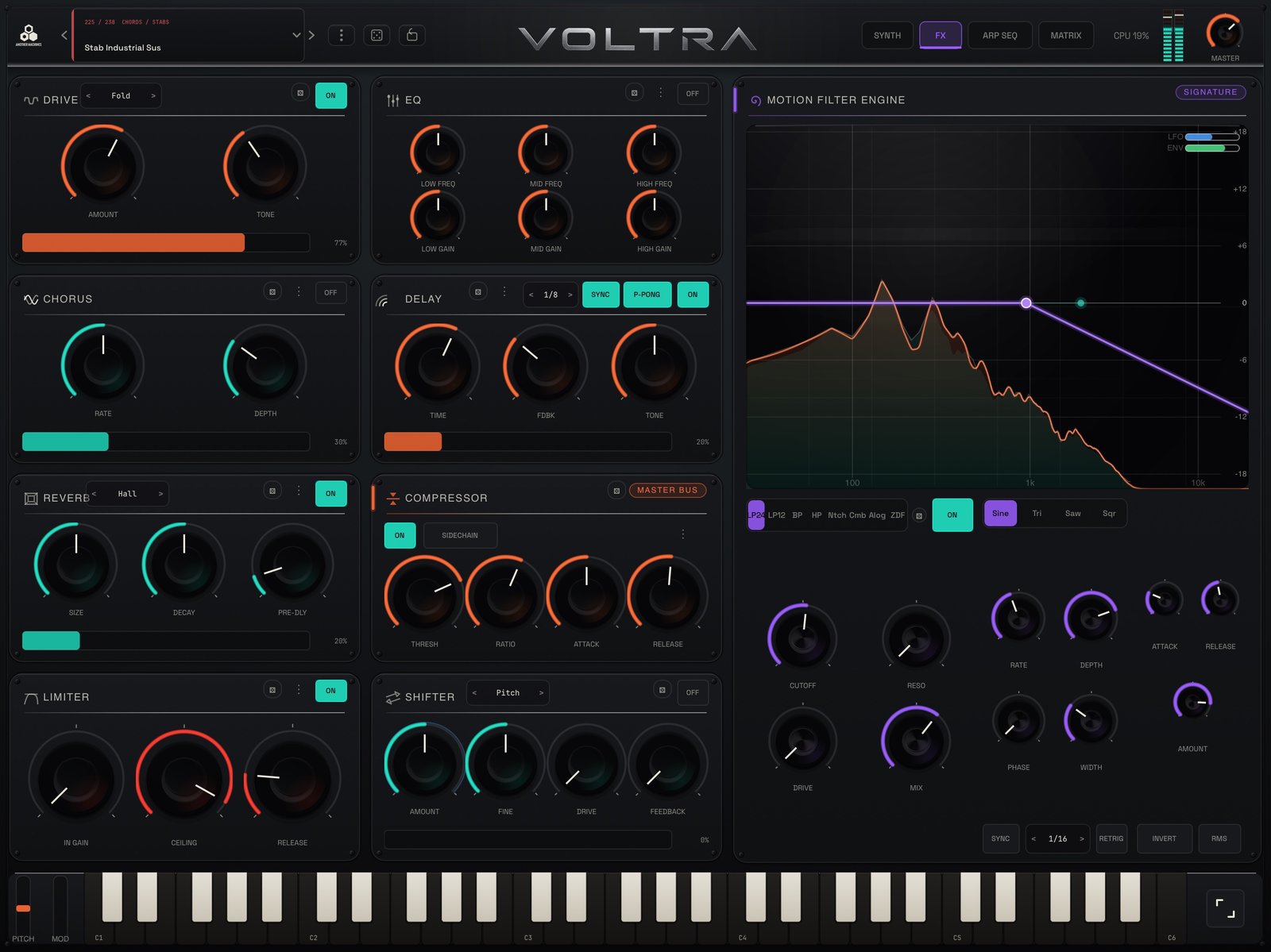This screenshot has height=952, width=1271.
Task: Toggle the Compressor SIDECHAIN button
Action: coord(460,535)
